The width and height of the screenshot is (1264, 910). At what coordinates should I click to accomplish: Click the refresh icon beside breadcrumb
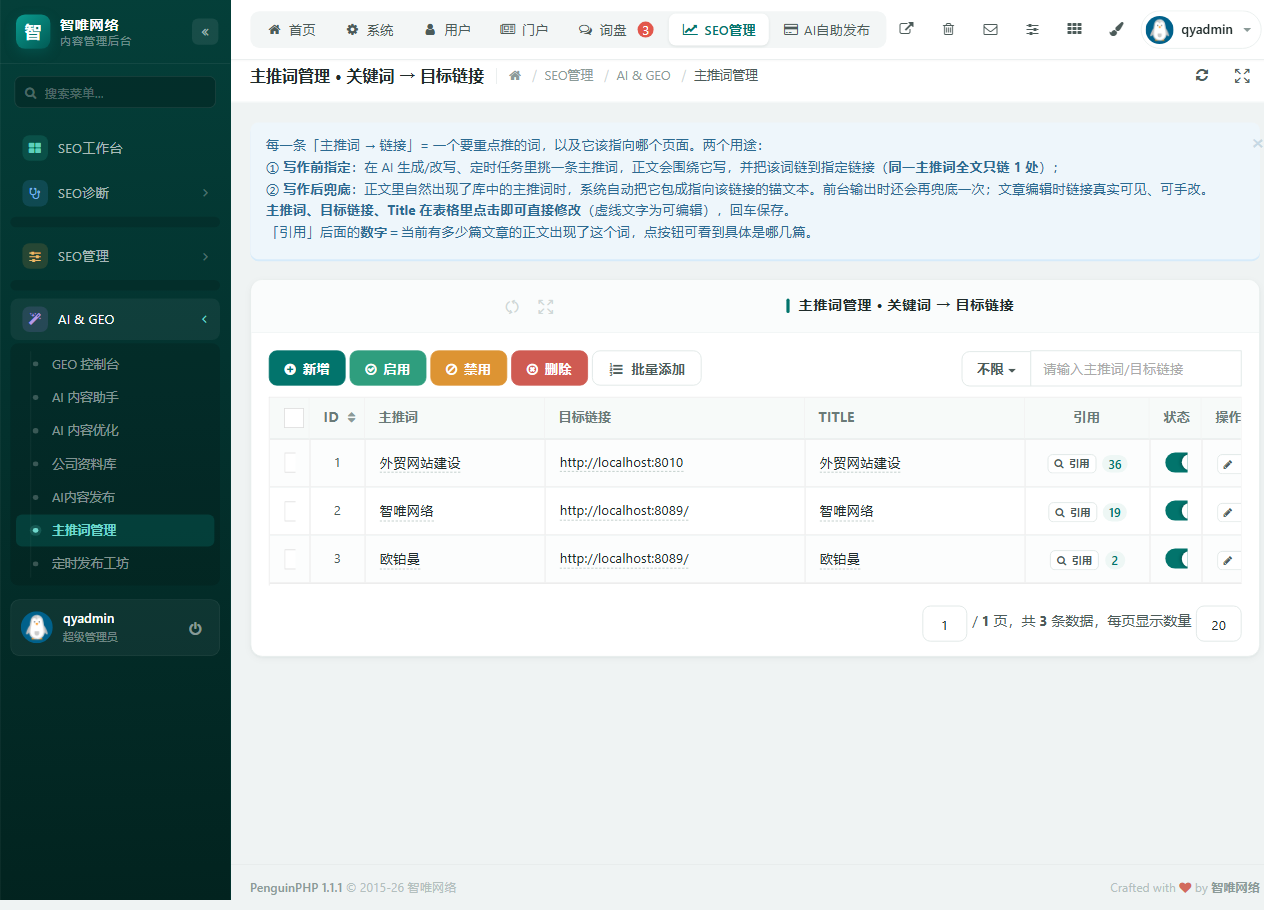(1202, 75)
